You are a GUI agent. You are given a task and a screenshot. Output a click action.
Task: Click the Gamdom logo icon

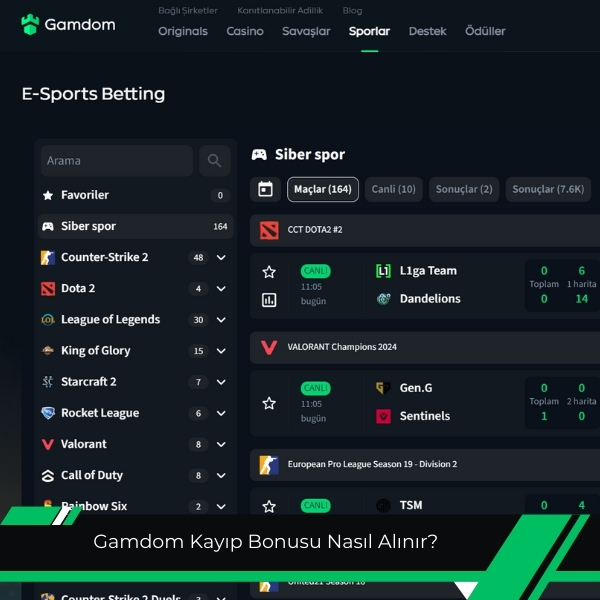[x=30, y=25]
